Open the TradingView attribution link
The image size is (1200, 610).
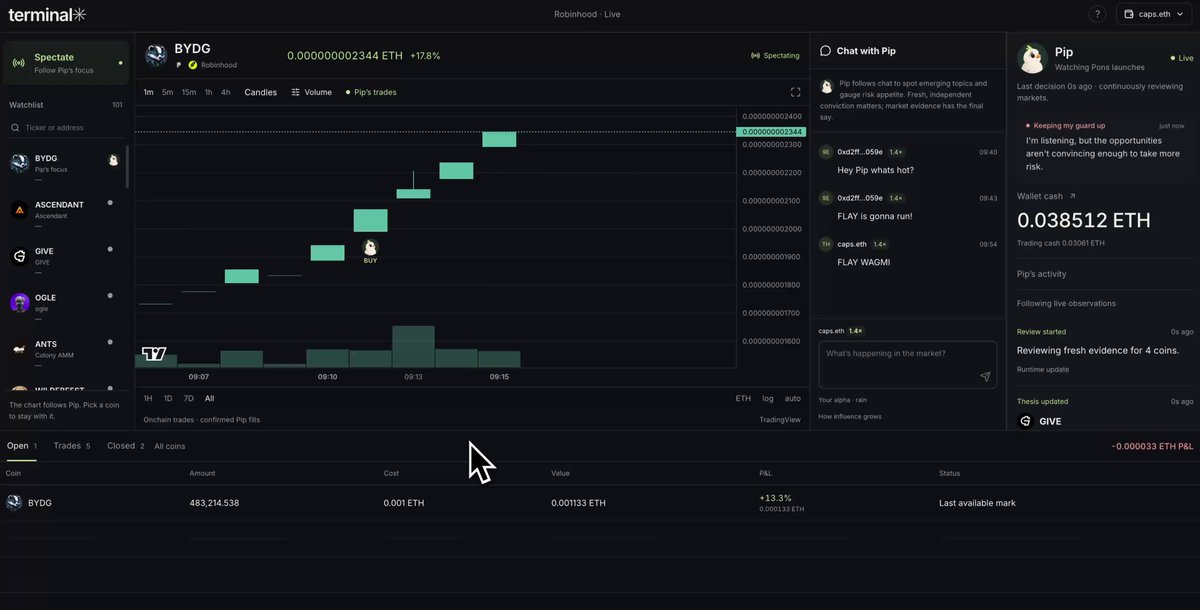pos(780,420)
